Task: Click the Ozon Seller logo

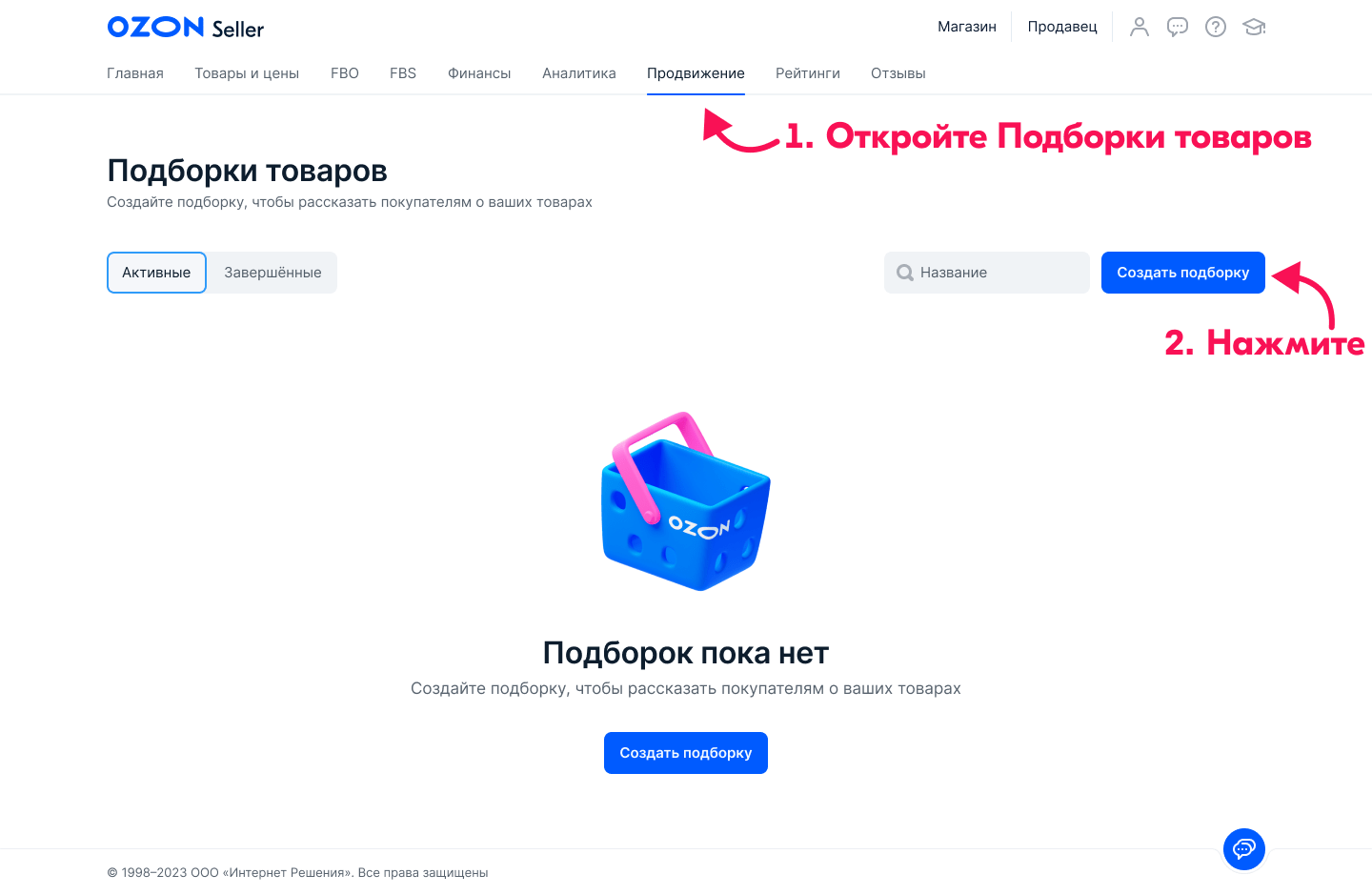Action: pyautogui.click(x=186, y=28)
